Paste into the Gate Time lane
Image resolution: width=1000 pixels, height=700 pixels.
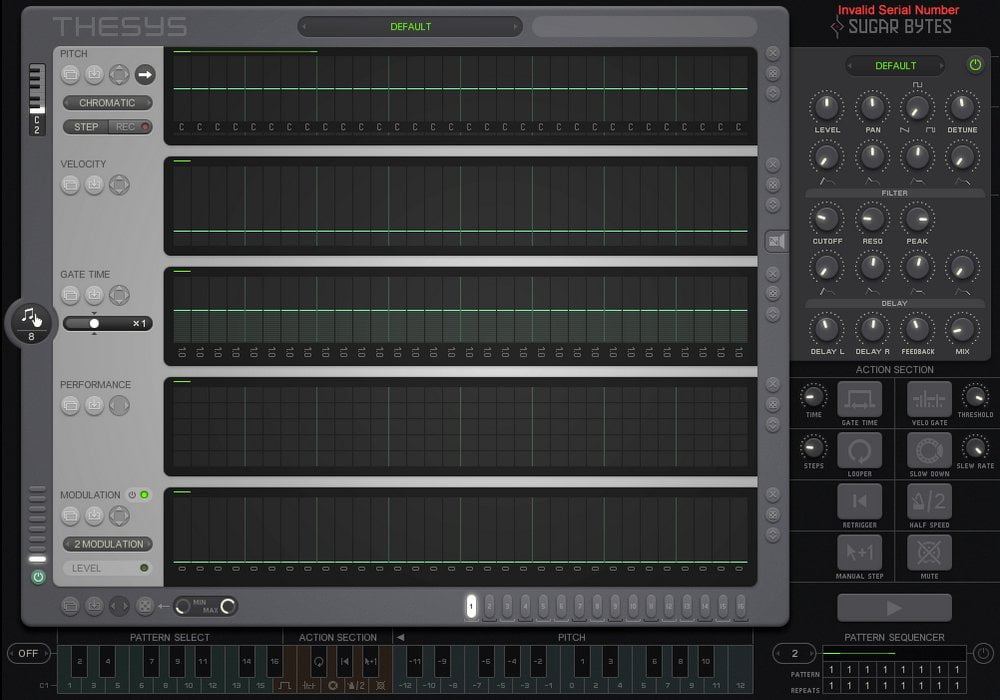pyautogui.click(x=94, y=295)
